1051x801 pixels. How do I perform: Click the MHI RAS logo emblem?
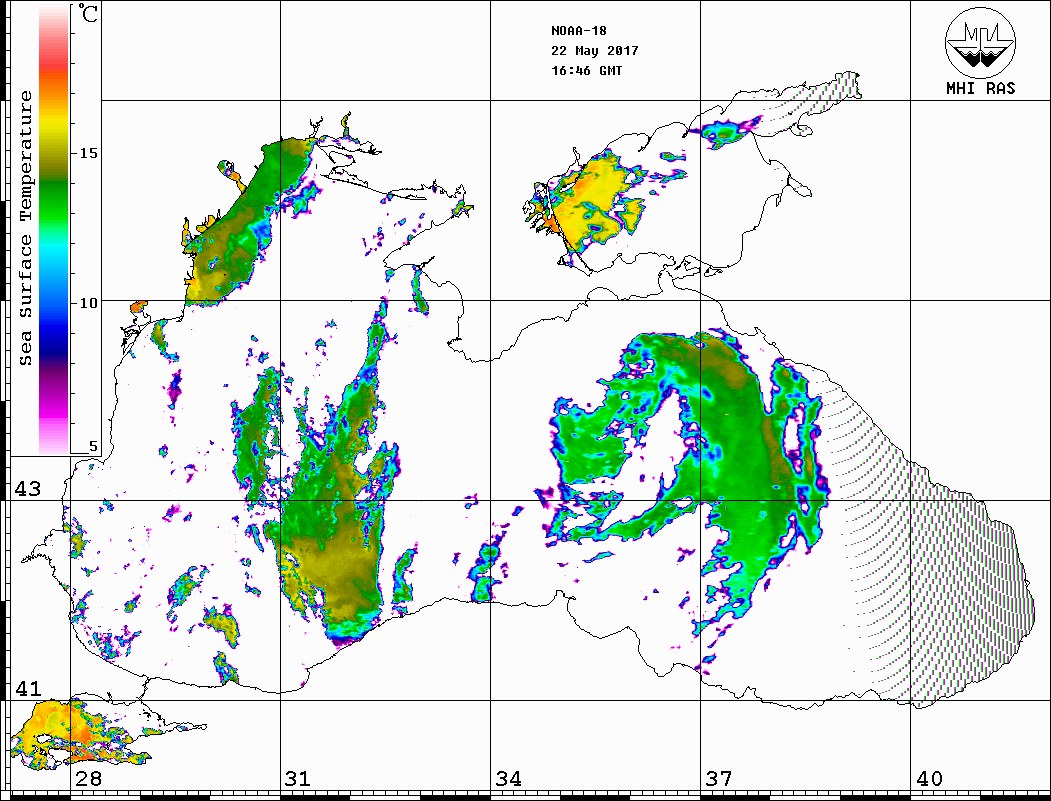pyautogui.click(x=980, y=44)
